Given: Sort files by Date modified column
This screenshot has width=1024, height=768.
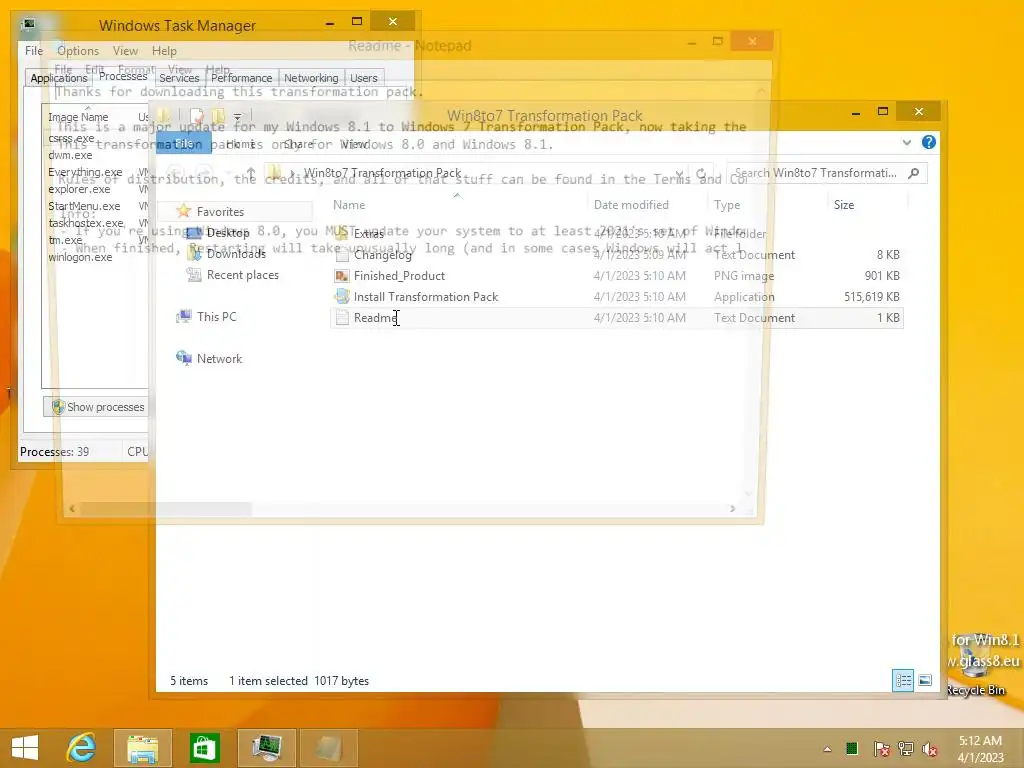Looking at the screenshot, I should [631, 204].
